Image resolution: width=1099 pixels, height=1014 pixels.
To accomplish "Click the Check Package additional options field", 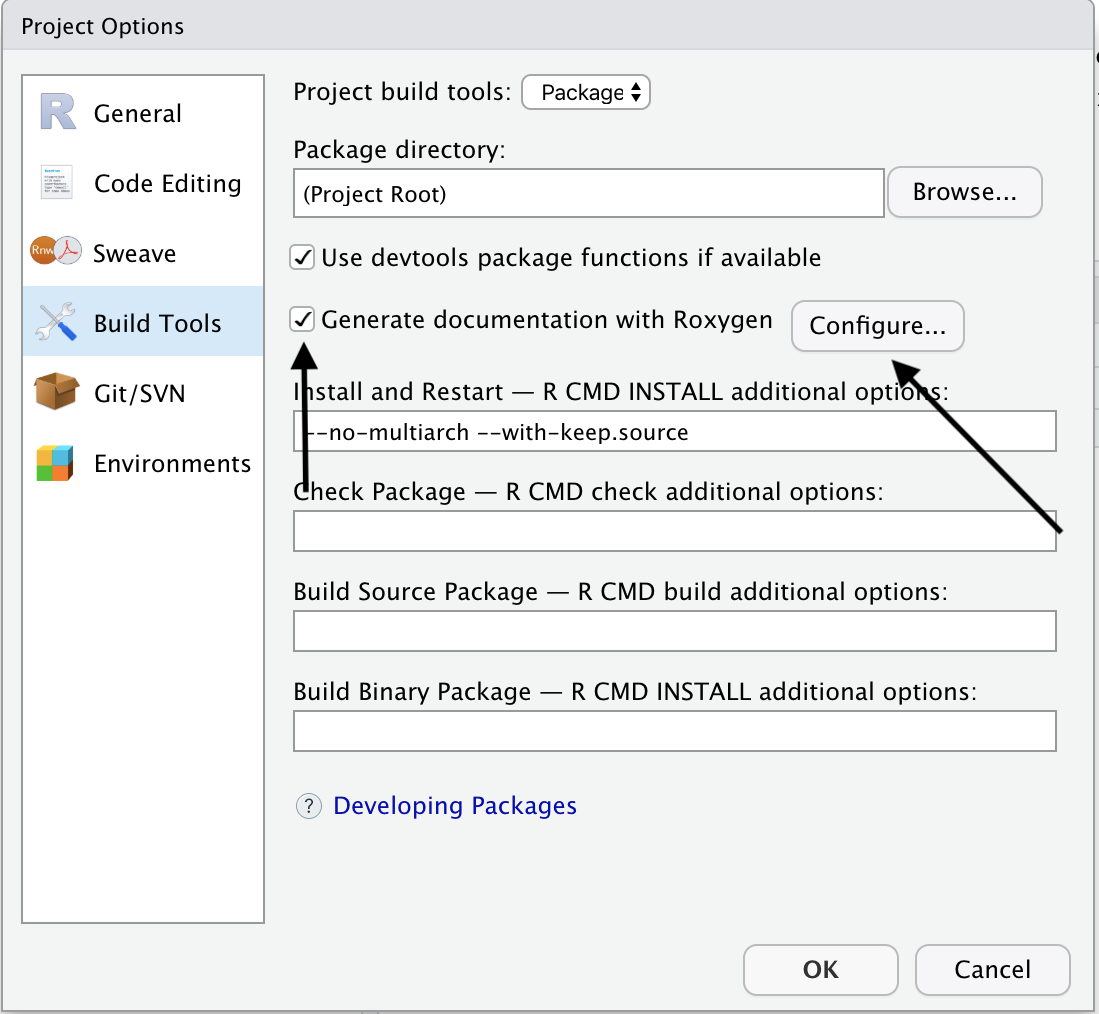I will click(674, 531).
